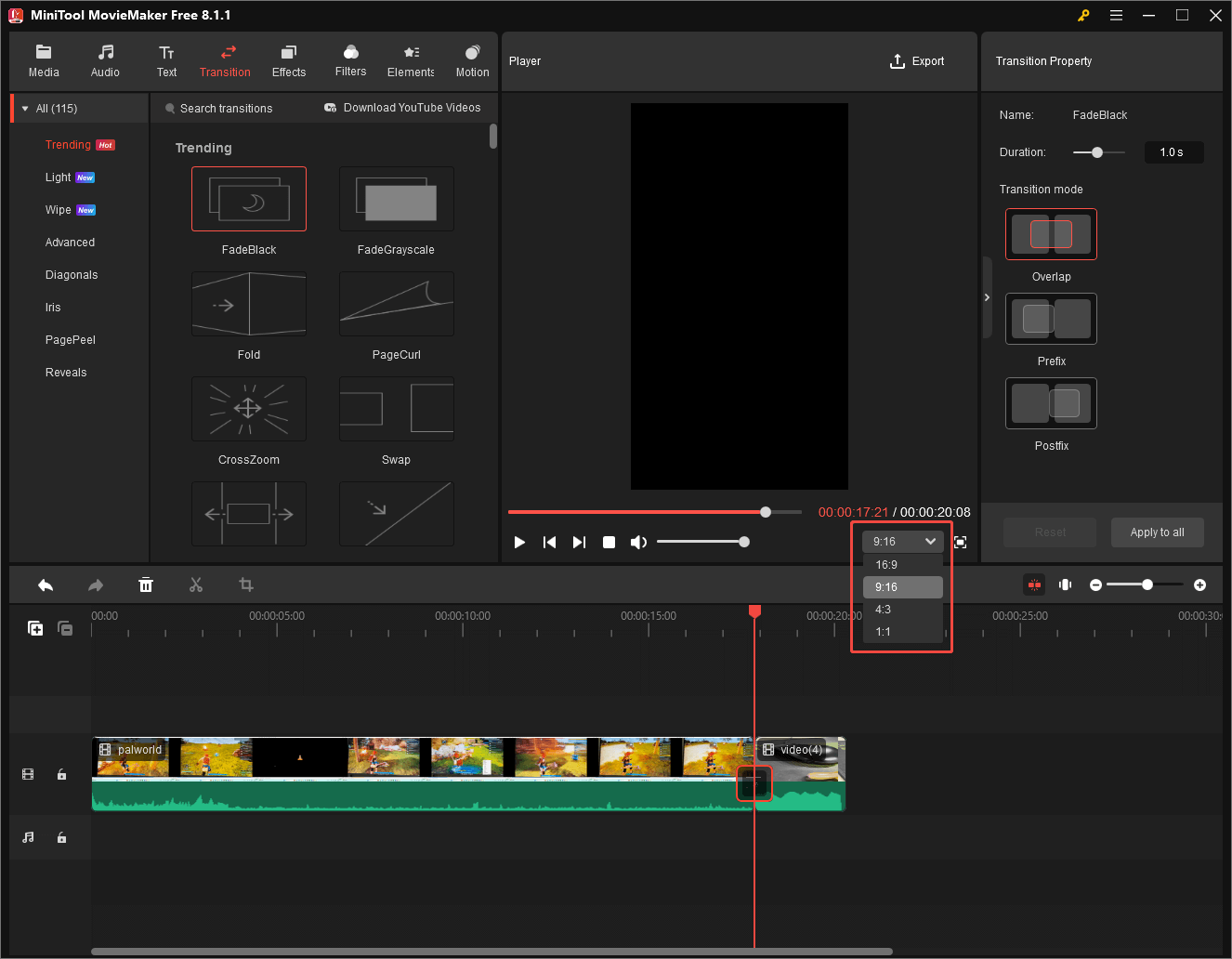Image resolution: width=1232 pixels, height=959 pixels.
Task: Toggle timeline auto snap
Action: [1034, 585]
